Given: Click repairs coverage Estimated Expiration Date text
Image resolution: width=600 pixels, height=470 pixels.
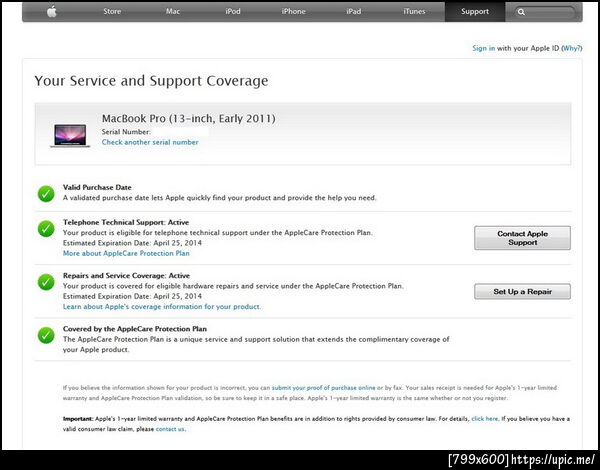Looking at the screenshot, I should click(132, 296).
